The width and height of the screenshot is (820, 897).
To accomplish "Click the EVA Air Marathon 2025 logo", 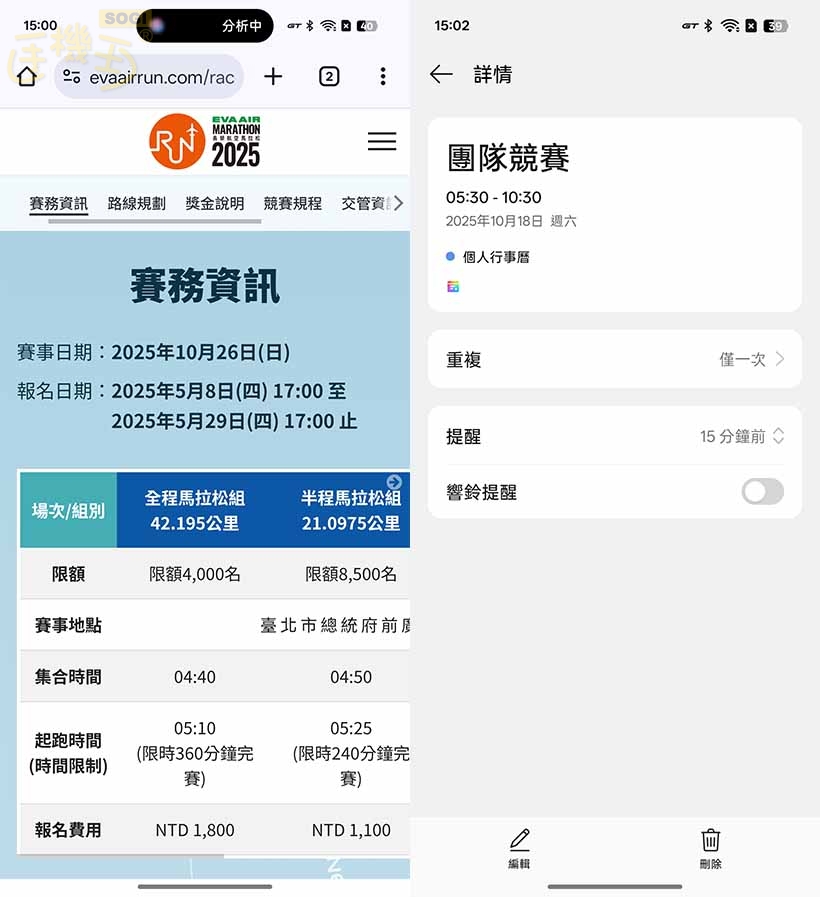I will pos(205,142).
